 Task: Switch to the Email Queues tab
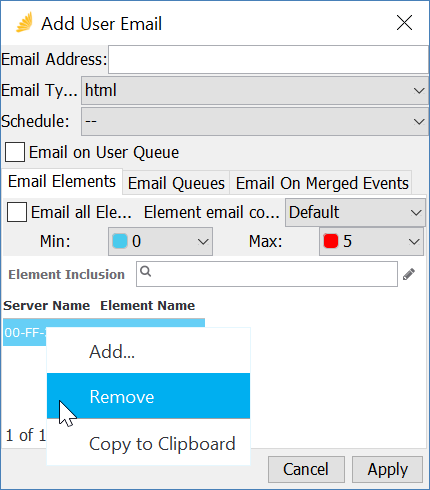[x=176, y=183]
